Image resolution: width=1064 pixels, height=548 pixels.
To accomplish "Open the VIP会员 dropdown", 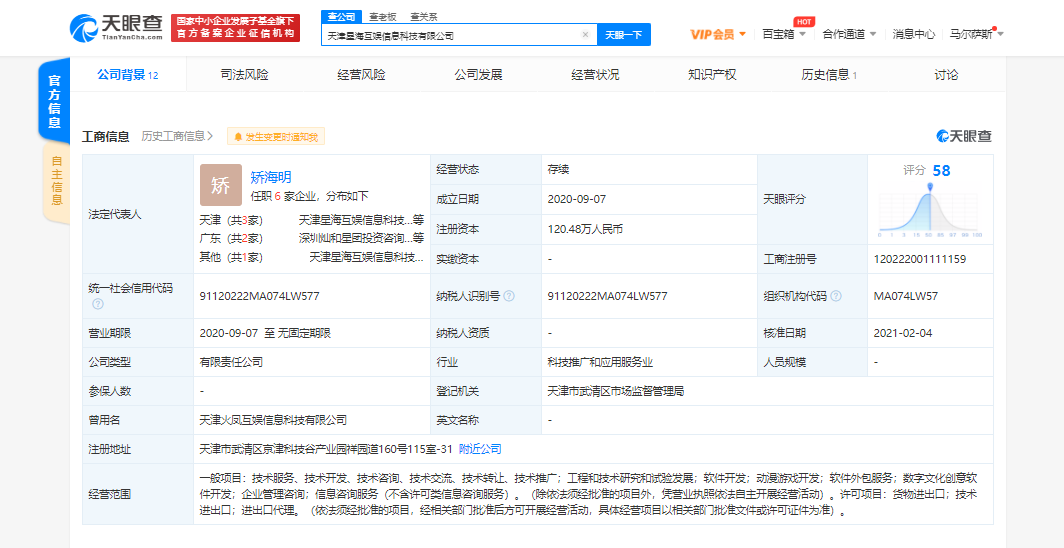I will (718, 34).
